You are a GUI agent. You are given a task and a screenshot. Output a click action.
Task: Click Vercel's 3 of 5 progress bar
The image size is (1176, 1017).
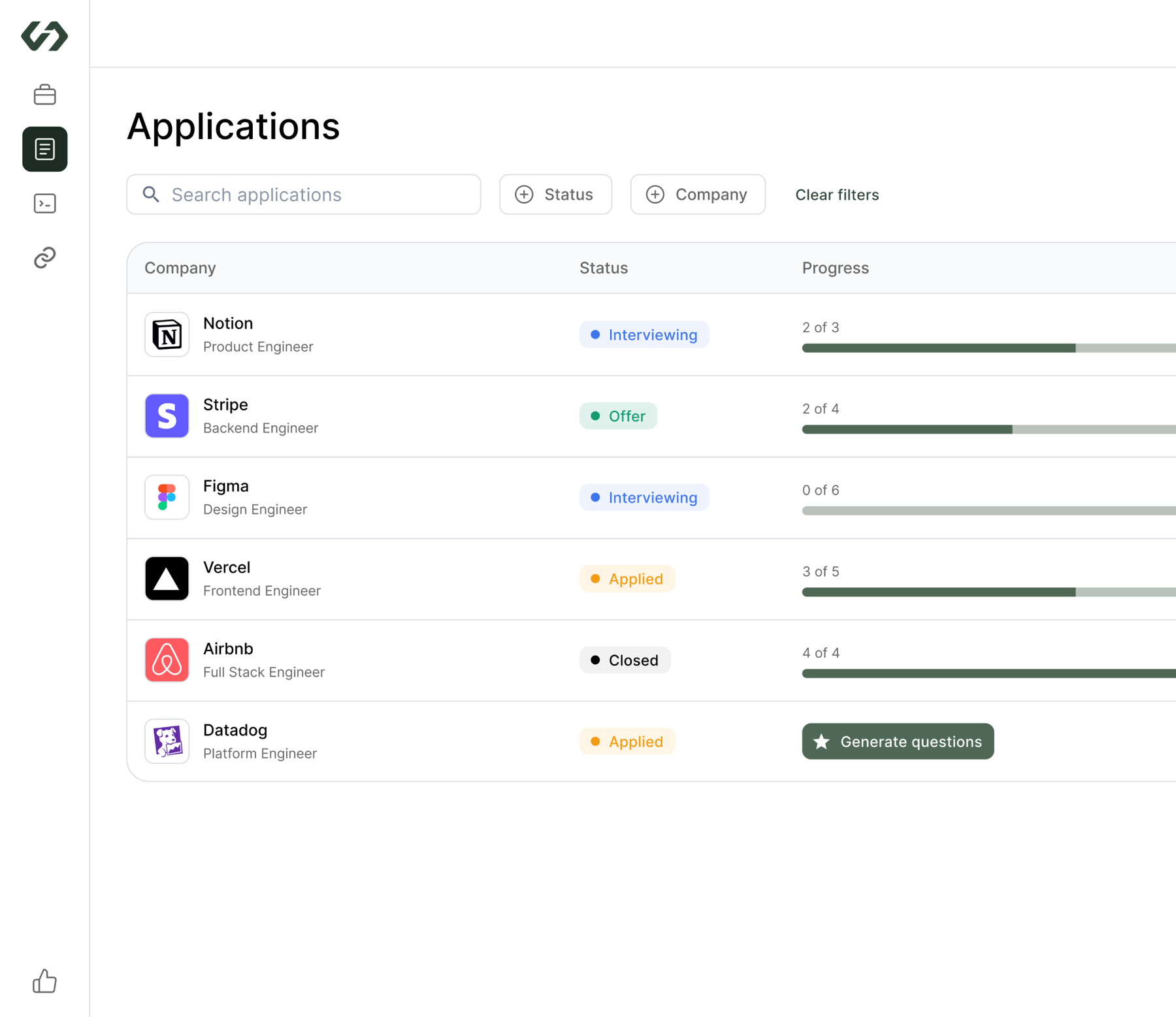(x=989, y=592)
